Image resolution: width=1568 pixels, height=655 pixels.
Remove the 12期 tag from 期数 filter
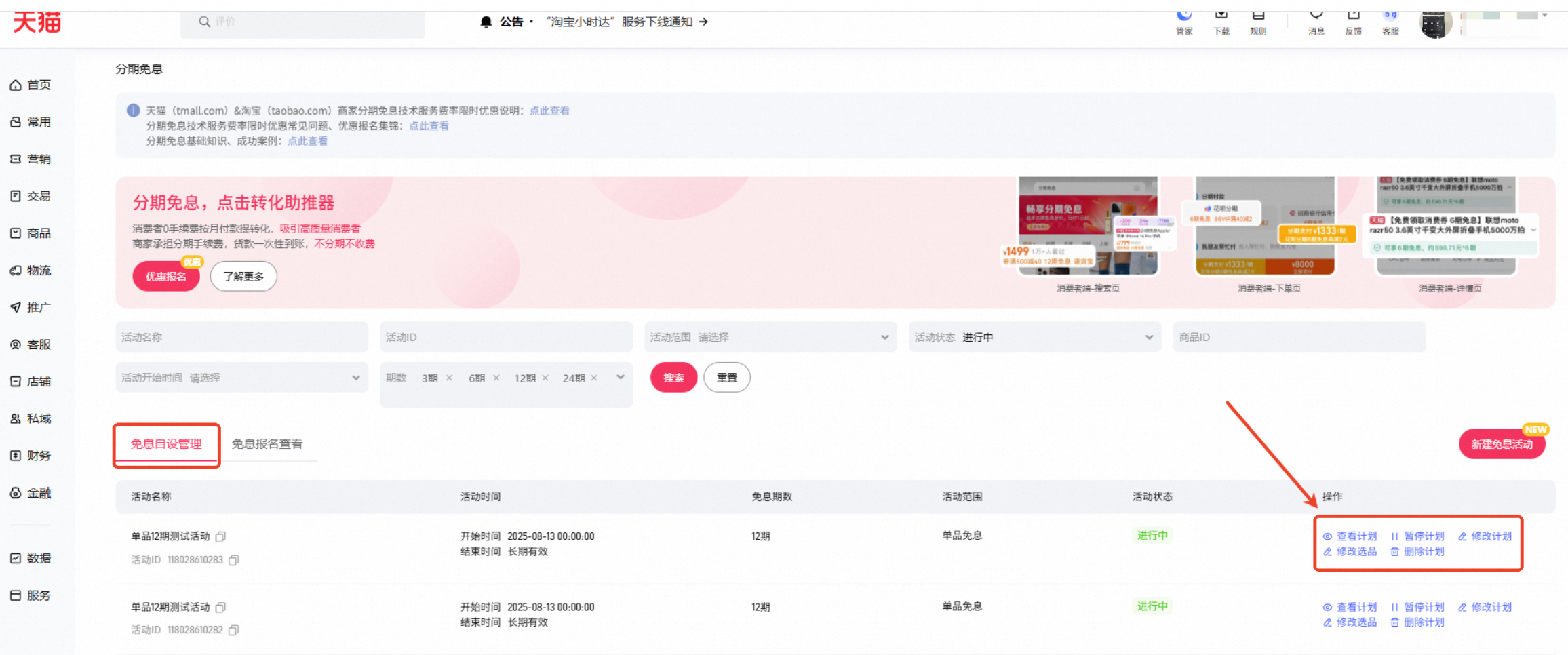pos(545,378)
